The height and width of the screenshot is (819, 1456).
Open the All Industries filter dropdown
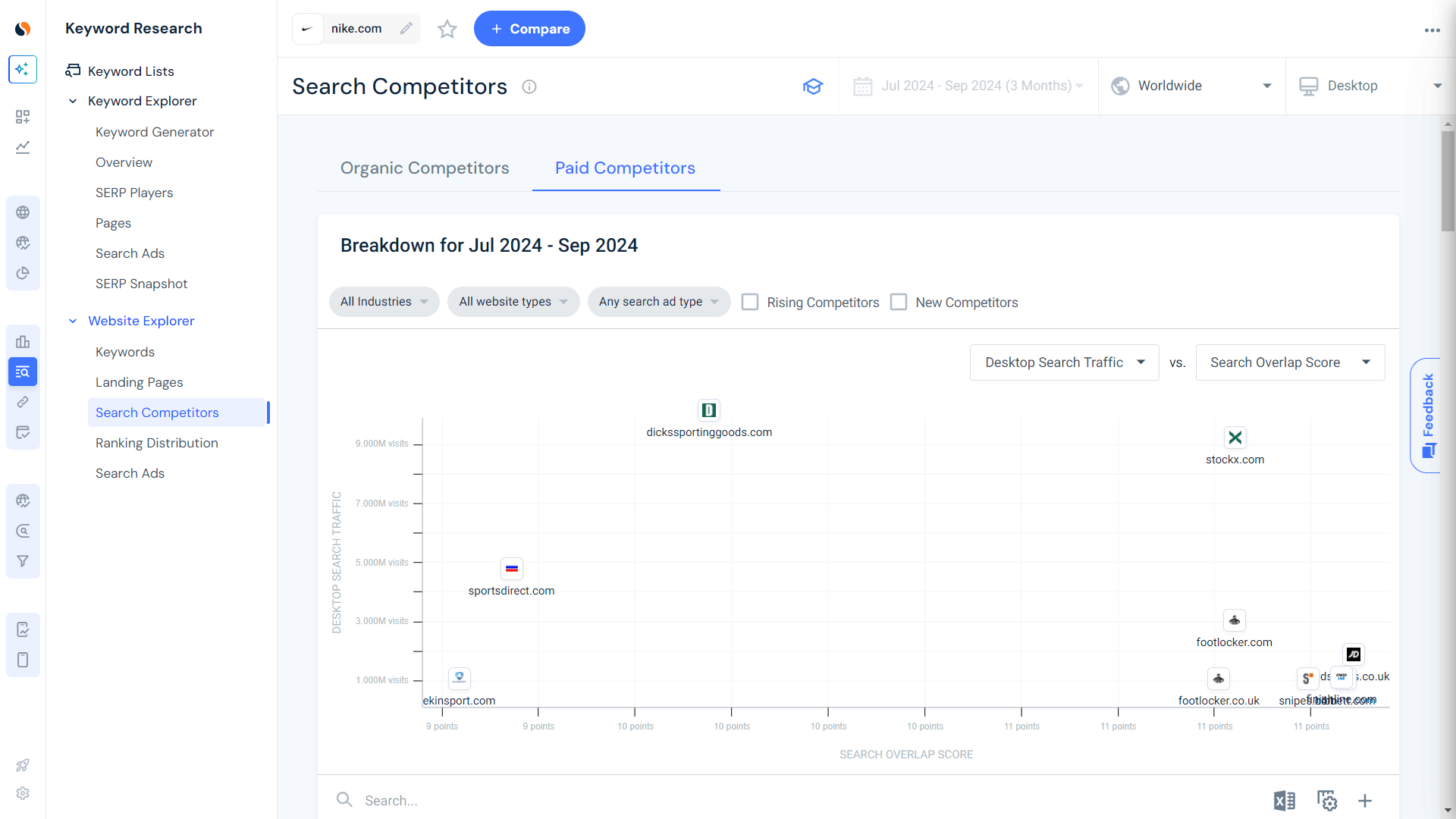point(384,302)
